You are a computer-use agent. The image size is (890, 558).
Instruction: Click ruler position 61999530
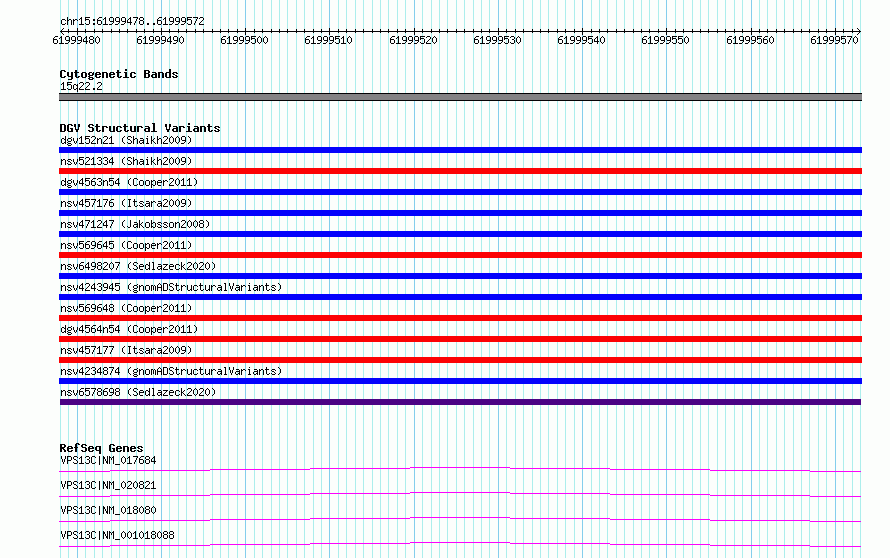click(x=497, y=40)
